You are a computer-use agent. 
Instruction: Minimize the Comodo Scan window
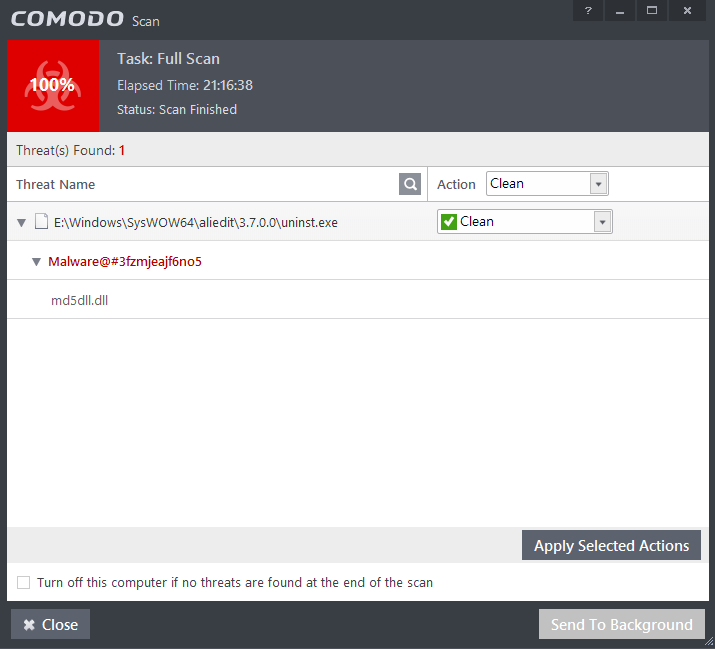tap(620, 10)
